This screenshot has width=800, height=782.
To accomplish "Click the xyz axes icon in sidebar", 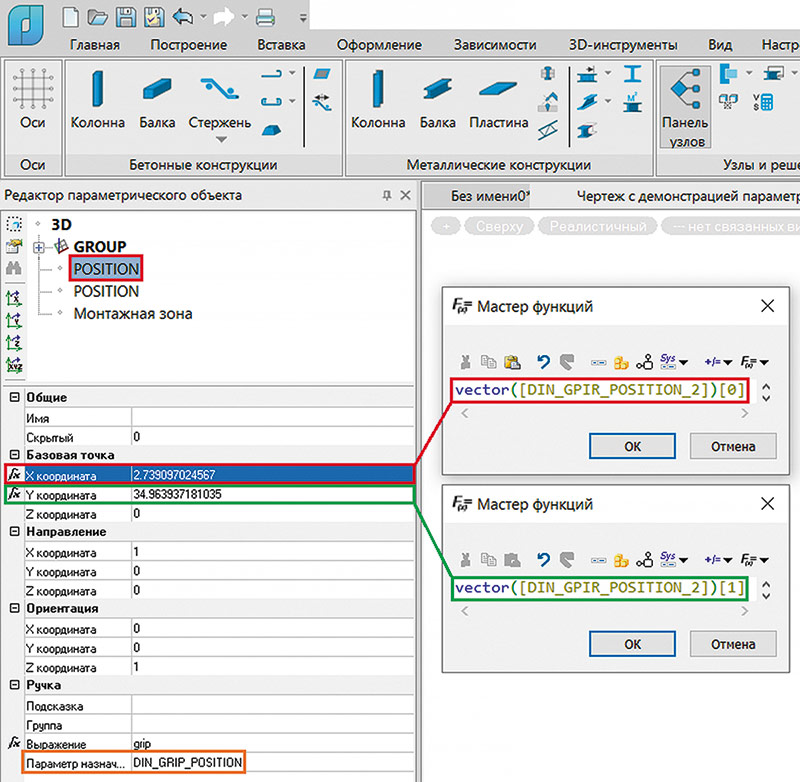I will click(14, 365).
